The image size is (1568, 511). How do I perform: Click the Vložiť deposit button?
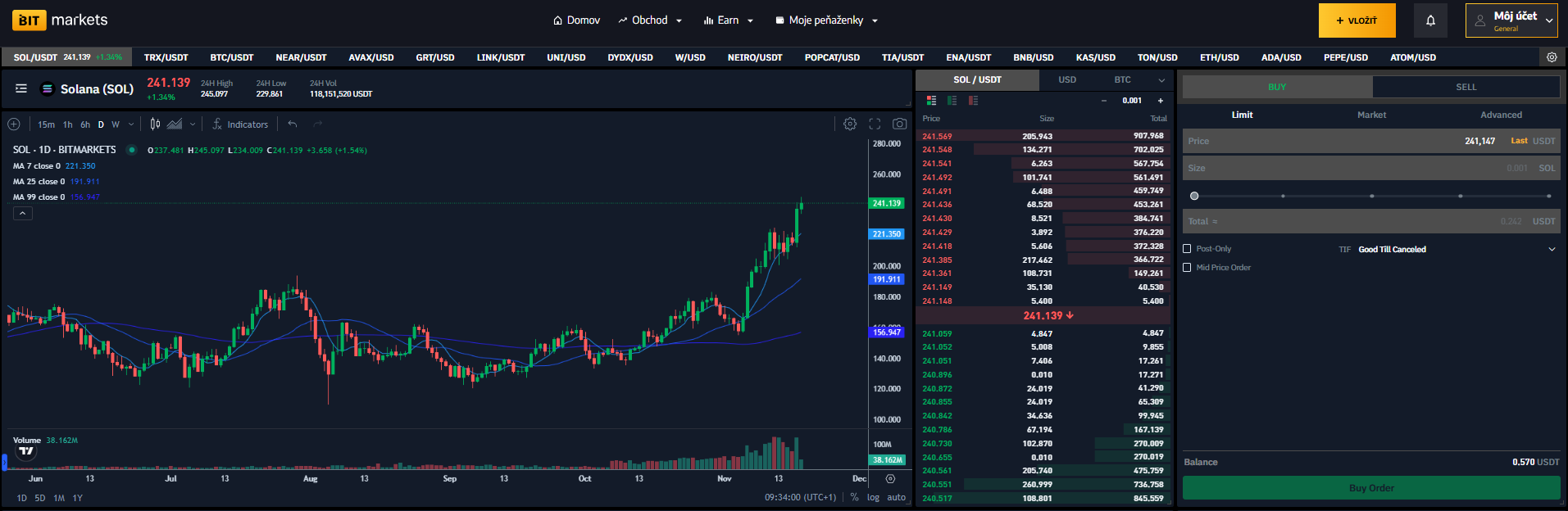1357,20
